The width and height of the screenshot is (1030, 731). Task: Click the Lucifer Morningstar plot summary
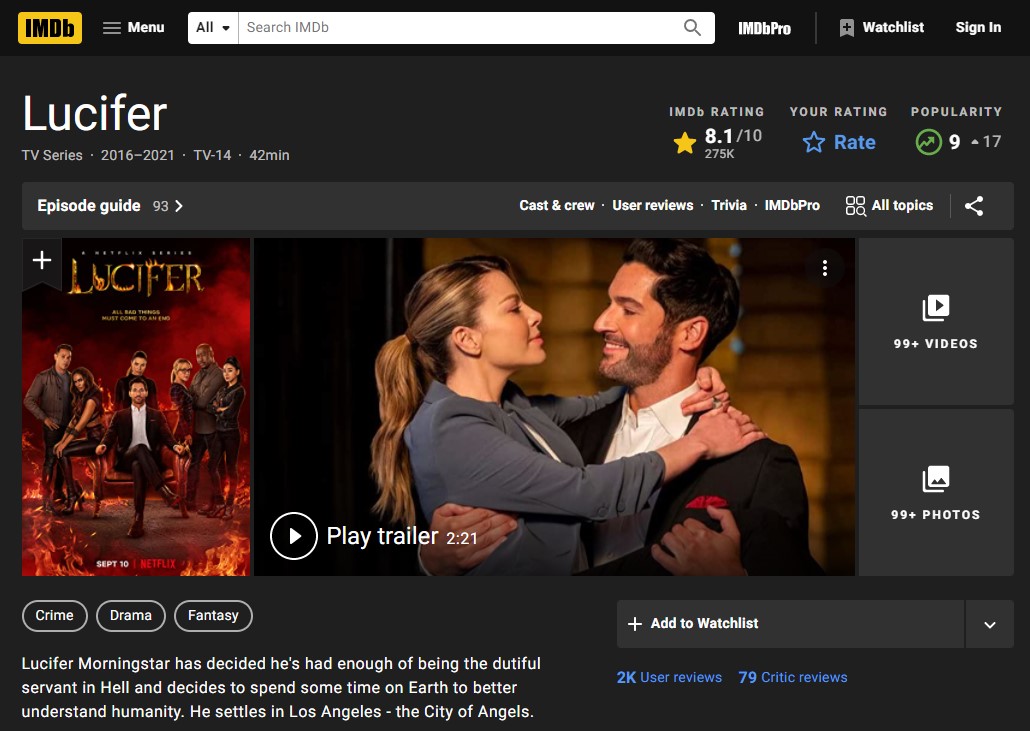pyautogui.click(x=281, y=688)
